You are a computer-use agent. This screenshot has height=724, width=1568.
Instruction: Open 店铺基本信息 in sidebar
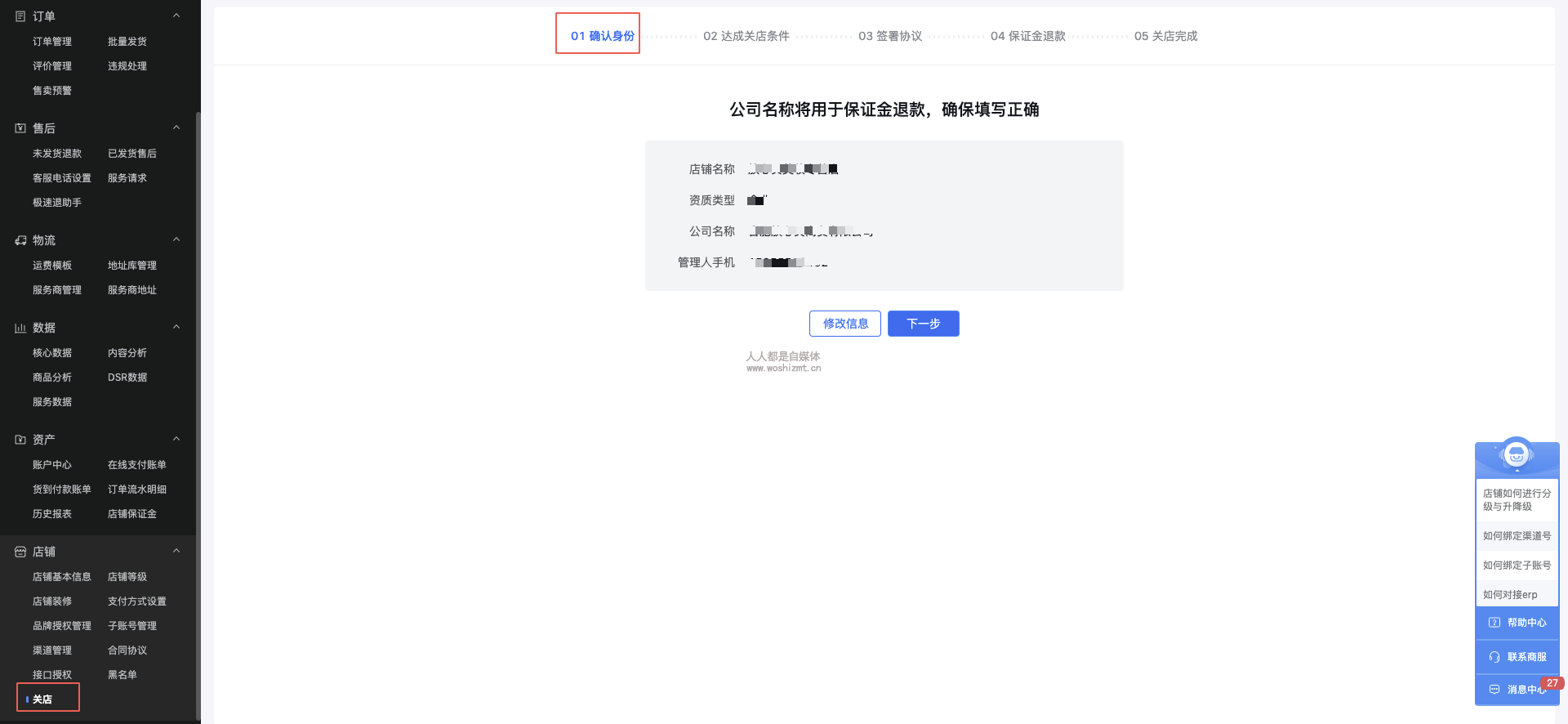point(62,577)
